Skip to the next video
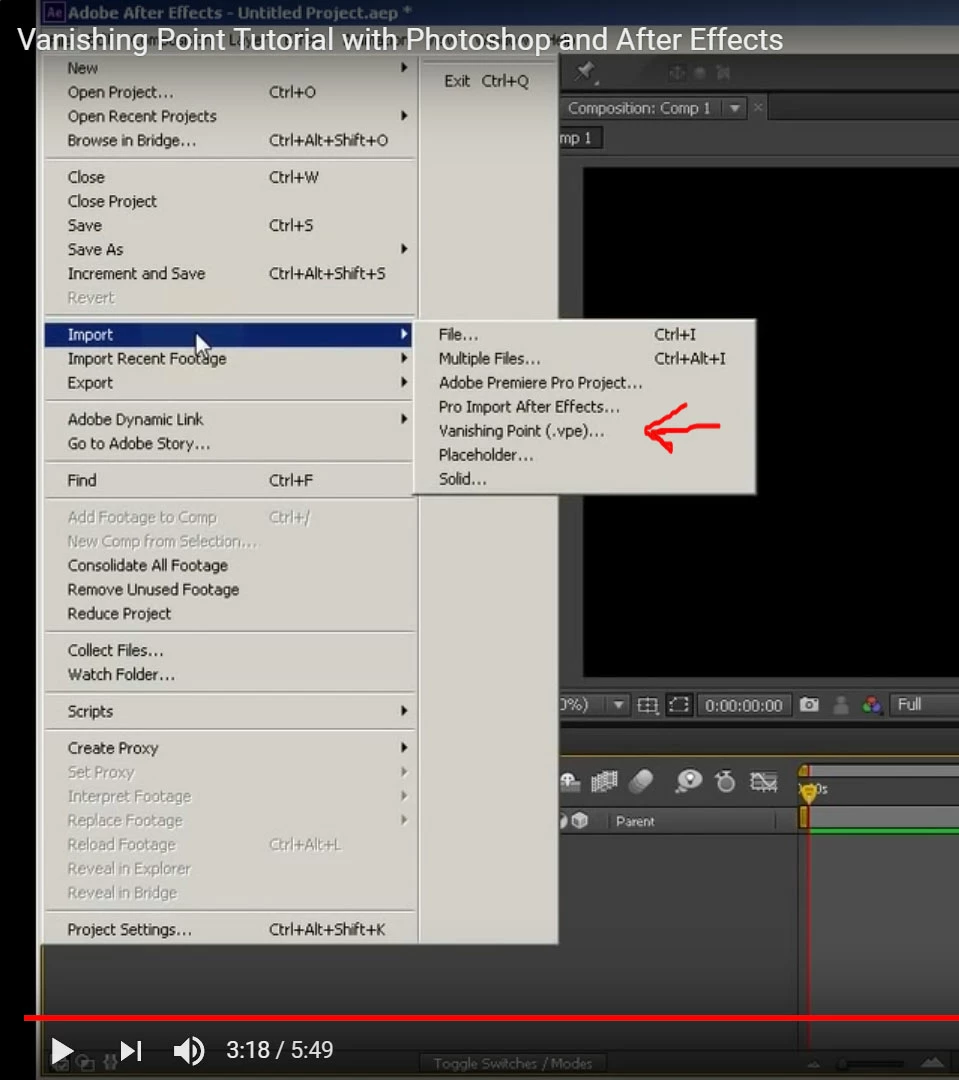 [x=131, y=1050]
